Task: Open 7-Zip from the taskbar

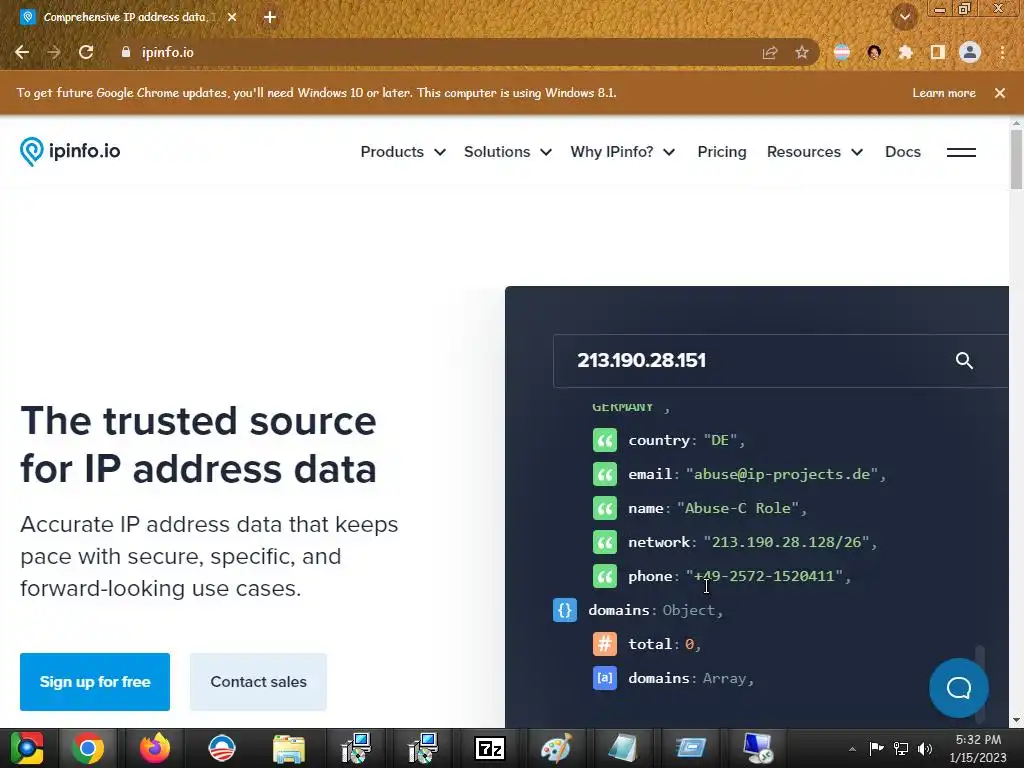Action: [x=490, y=748]
